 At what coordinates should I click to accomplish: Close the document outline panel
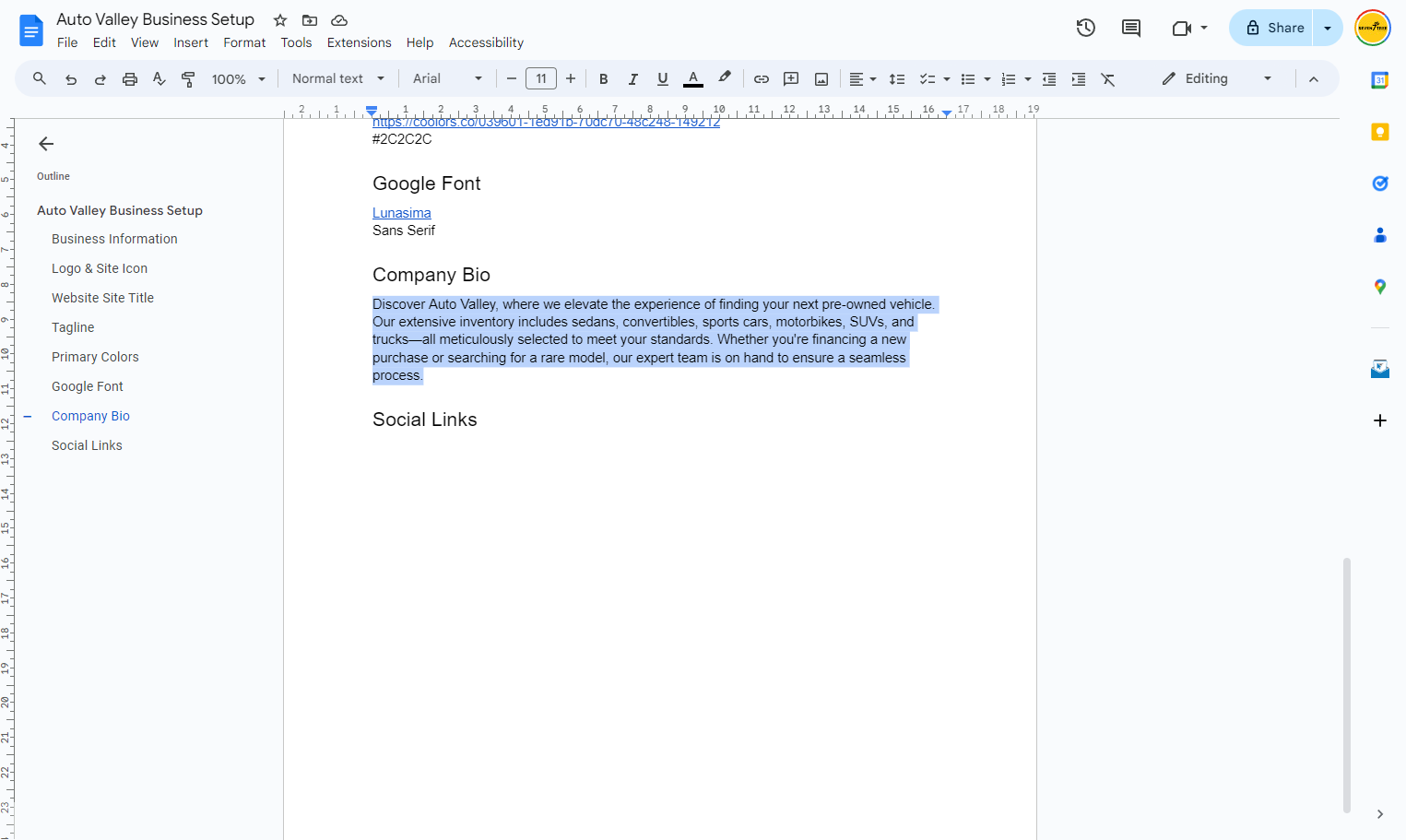pos(46,144)
